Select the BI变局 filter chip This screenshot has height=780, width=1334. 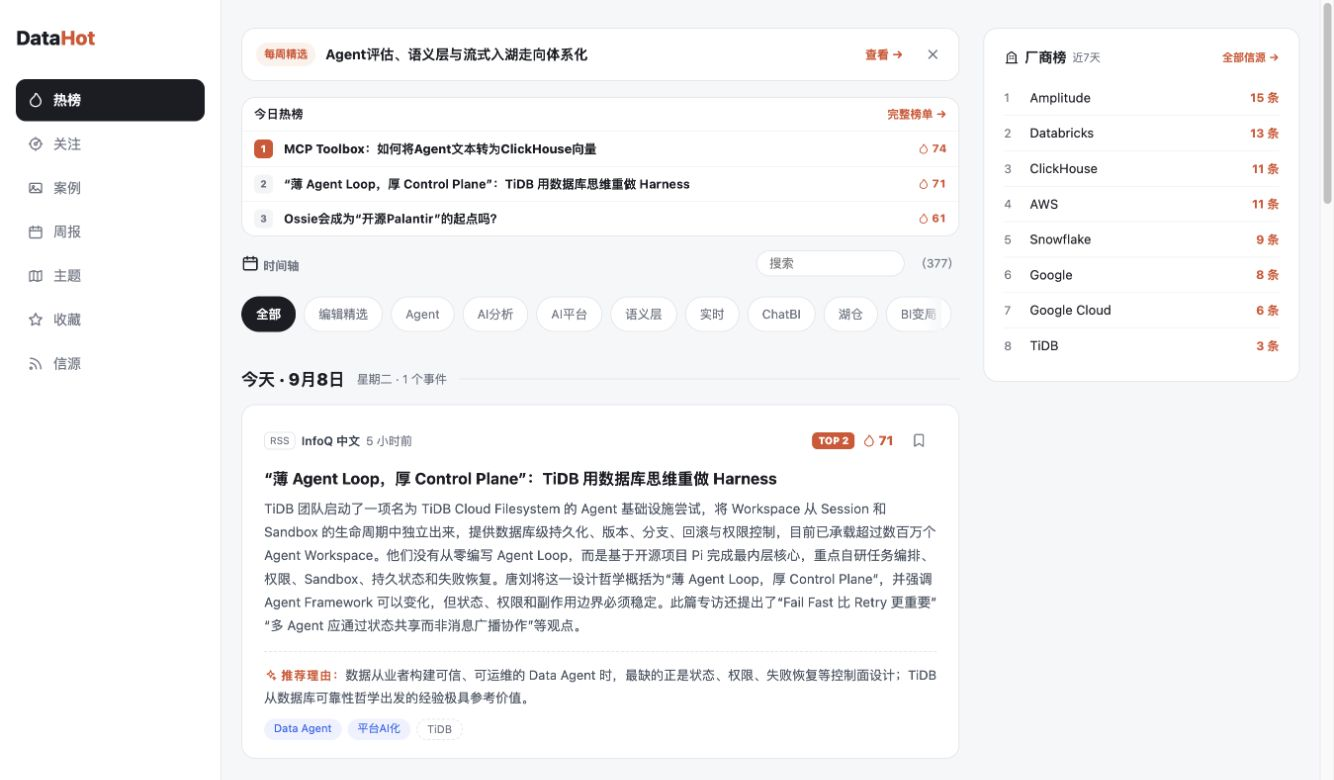tap(918, 314)
